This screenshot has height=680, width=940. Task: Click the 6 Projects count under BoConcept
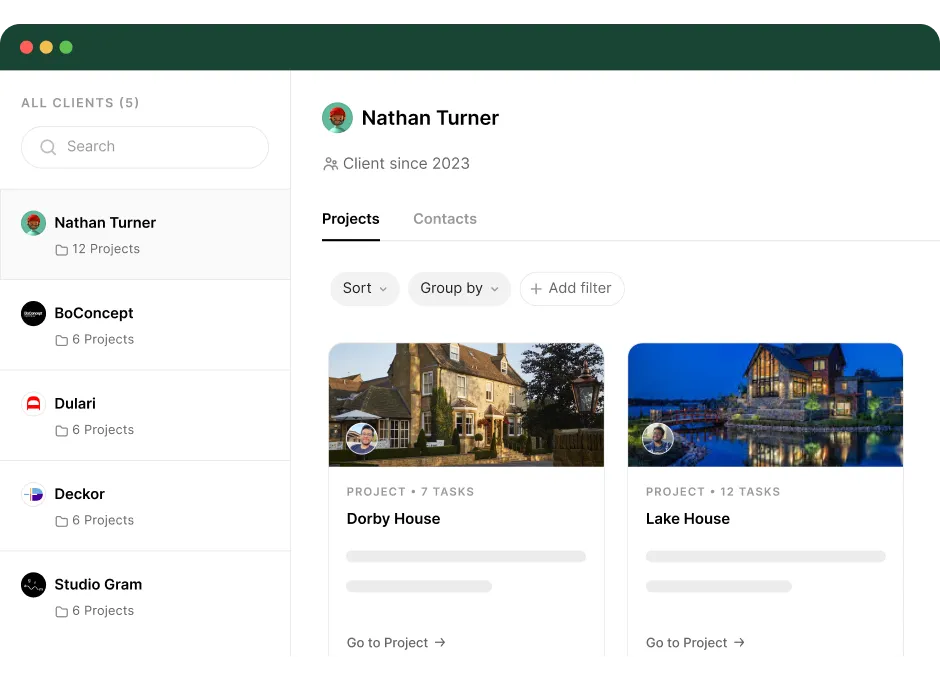click(103, 339)
